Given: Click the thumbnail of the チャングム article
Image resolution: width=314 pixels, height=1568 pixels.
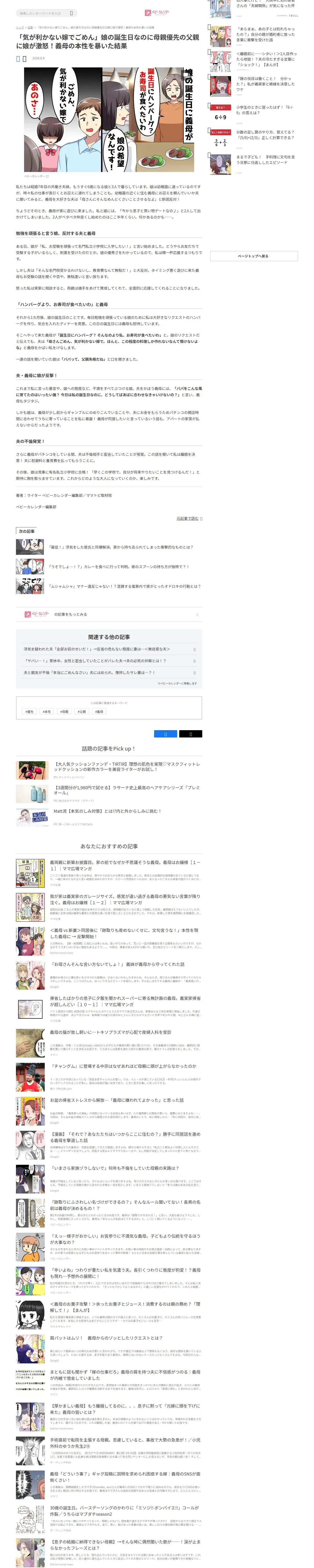Looking at the screenshot, I should (x=31, y=1078).
